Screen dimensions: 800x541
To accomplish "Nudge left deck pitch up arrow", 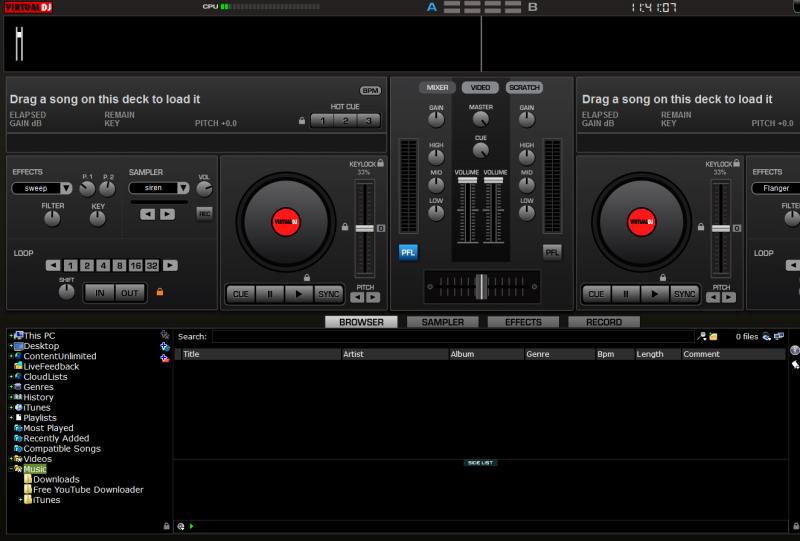I will pyautogui.click(x=373, y=298).
